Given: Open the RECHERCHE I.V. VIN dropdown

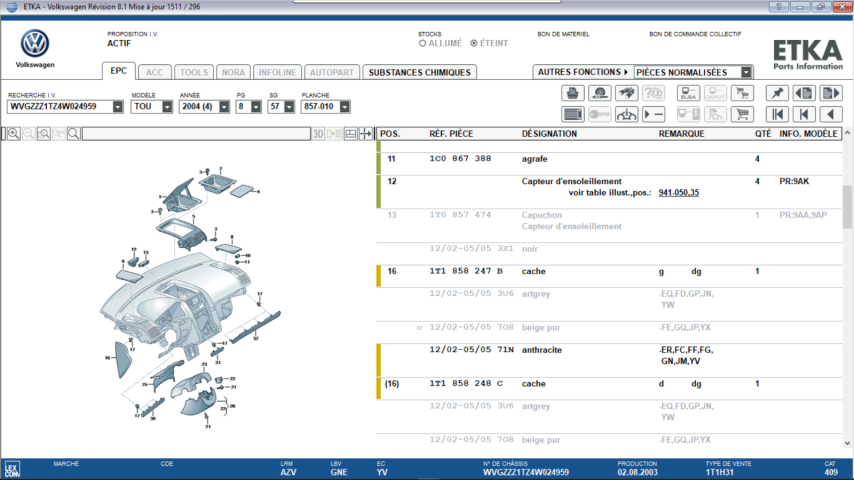Looking at the screenshot, I should [x=118, y=107].
